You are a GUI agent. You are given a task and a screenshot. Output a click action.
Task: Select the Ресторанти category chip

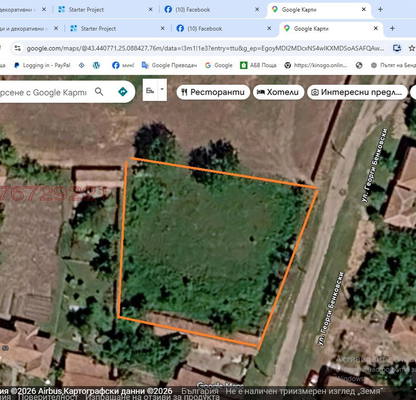tap(213, 92)
